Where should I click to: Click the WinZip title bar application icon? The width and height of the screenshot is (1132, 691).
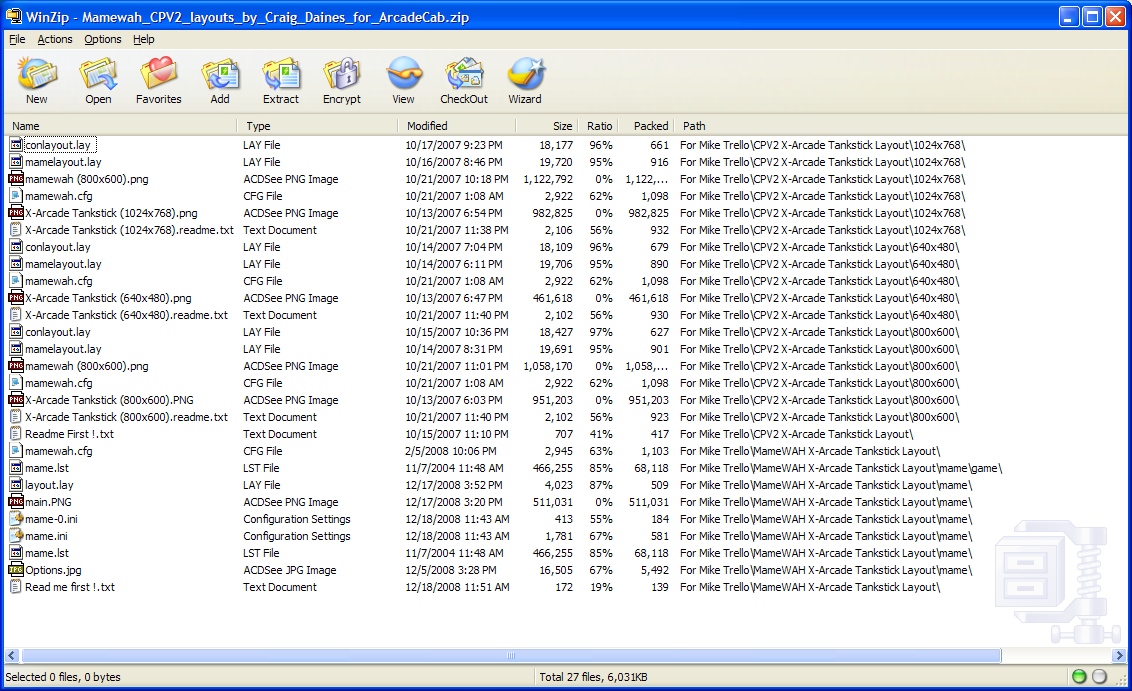(14, 16)
